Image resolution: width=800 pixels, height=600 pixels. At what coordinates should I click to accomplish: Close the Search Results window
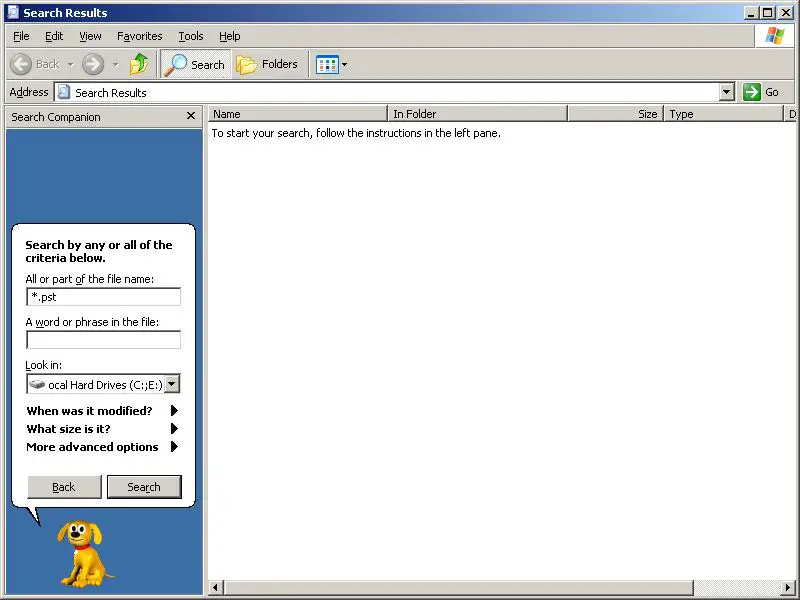[x=786, y=13]
